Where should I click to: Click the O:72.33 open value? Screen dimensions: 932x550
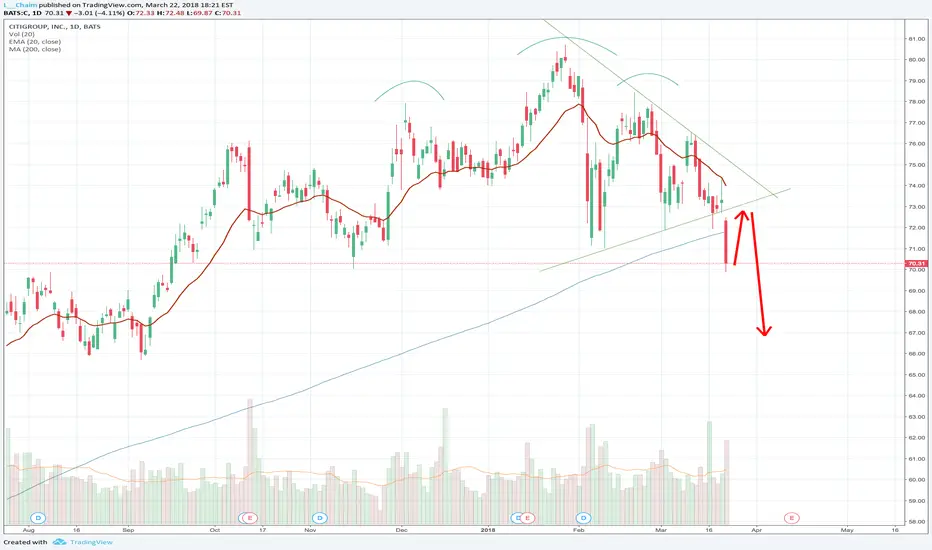tap(141, 12)
